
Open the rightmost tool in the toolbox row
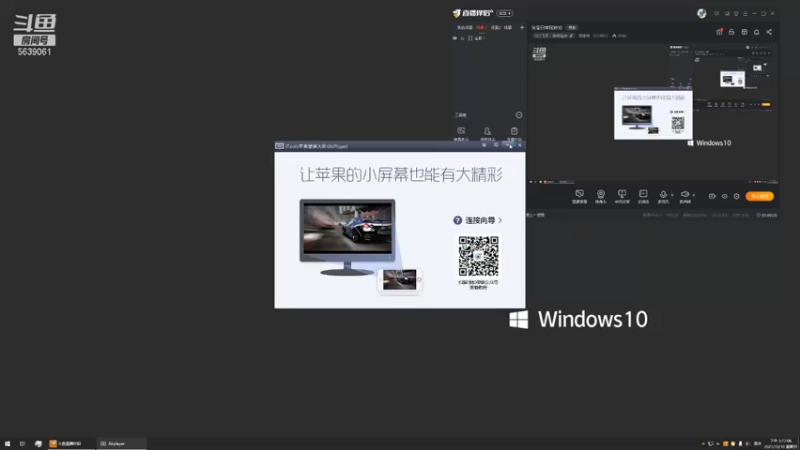tap(514, 133)
